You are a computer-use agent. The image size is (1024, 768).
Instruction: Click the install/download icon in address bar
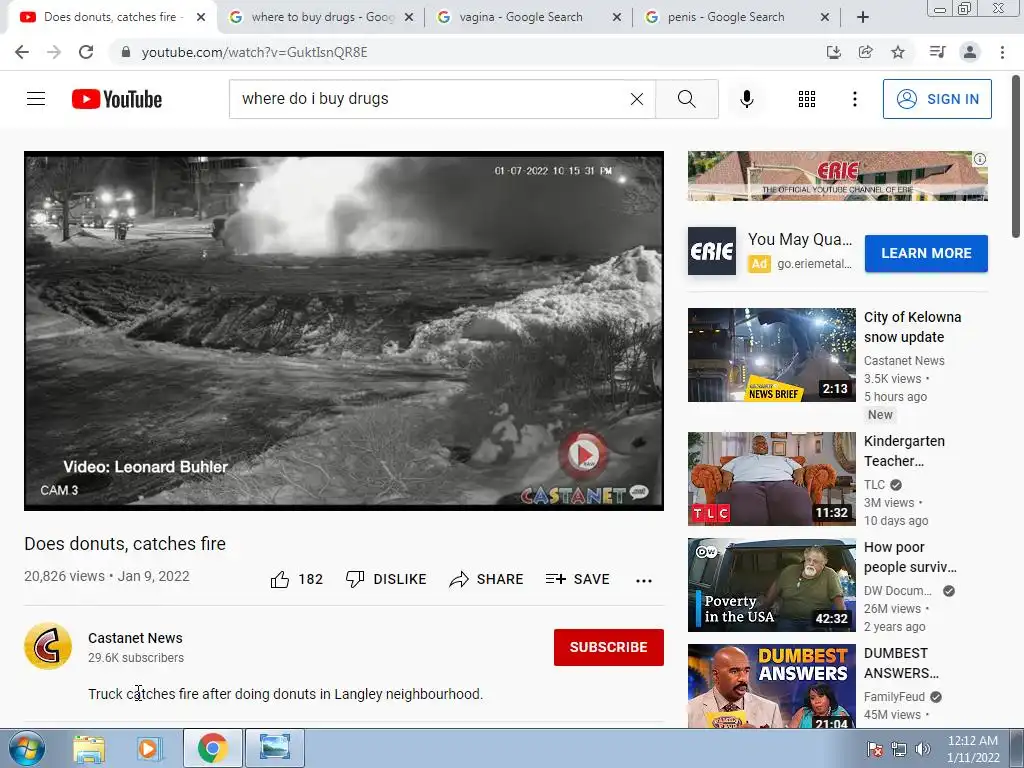833,52
